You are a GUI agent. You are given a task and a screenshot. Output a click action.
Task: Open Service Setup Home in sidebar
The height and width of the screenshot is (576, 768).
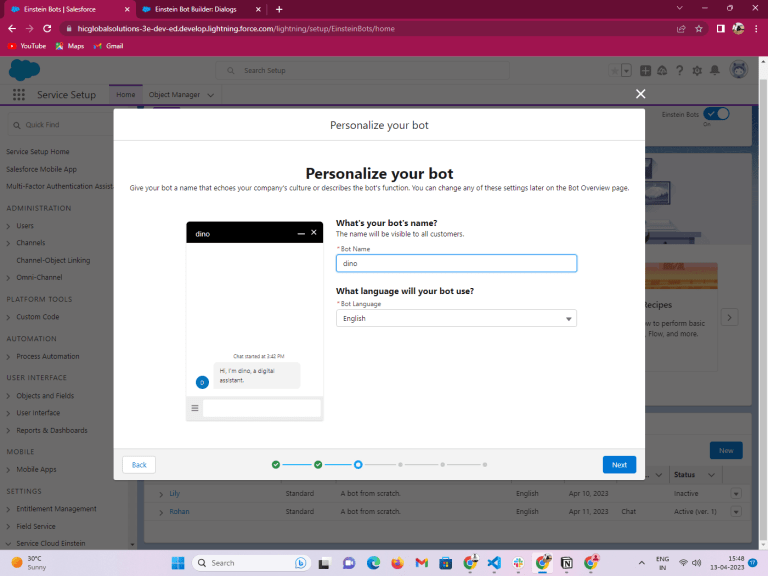[x=38, y=152]
